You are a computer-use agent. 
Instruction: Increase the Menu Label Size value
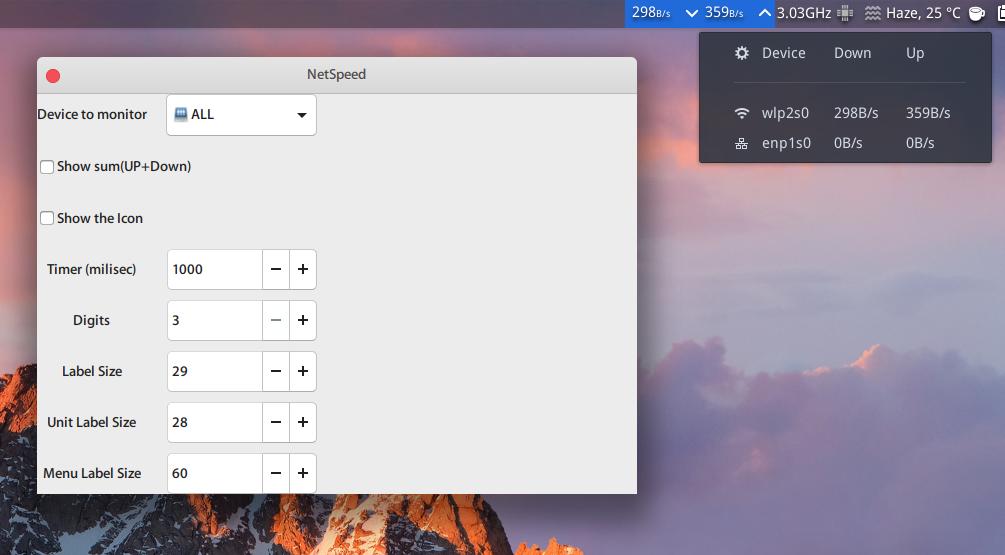pos(303,474)
